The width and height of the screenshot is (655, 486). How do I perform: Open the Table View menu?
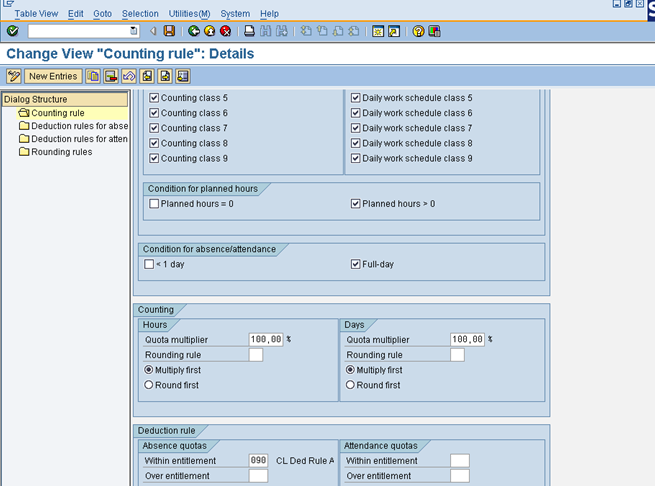coord(36,14)
